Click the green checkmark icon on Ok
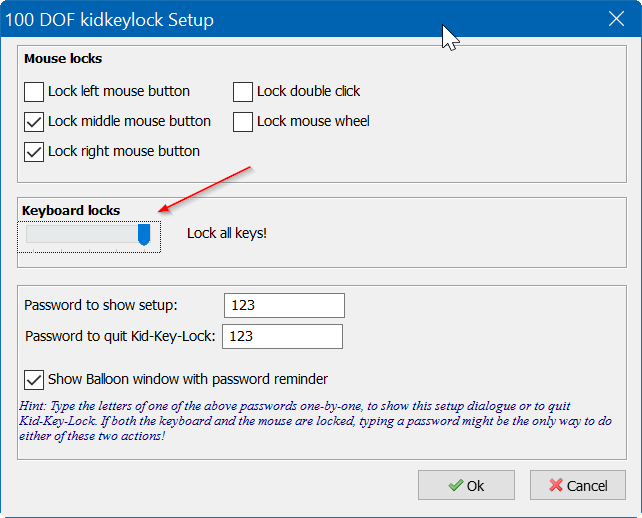 (456, 486)
